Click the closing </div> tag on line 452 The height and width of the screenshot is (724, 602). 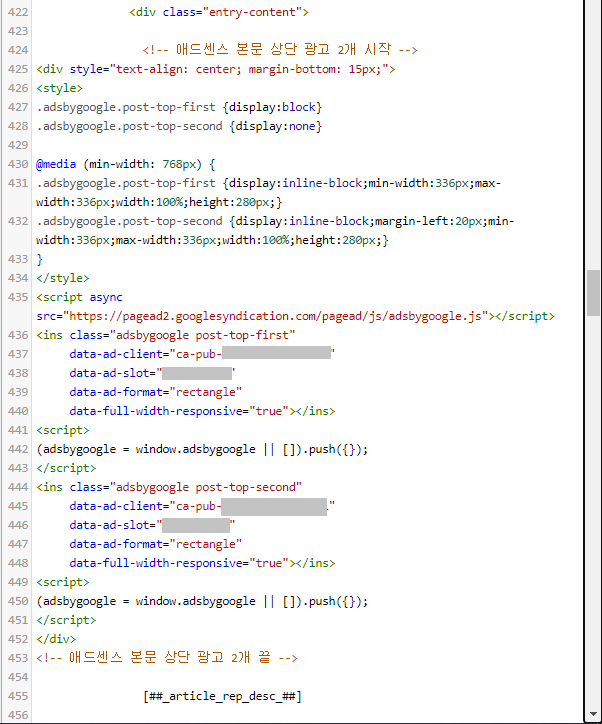(x=56, y=639)
